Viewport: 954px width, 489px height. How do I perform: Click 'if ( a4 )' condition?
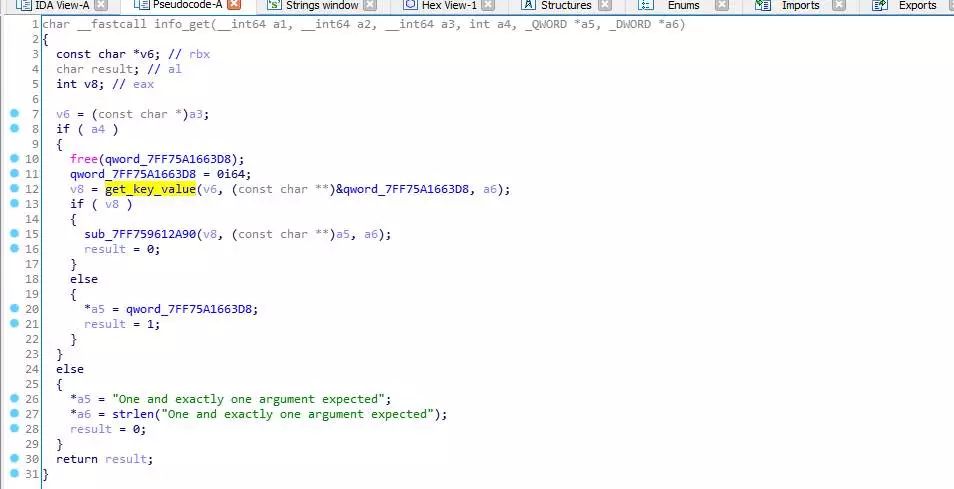87,129
